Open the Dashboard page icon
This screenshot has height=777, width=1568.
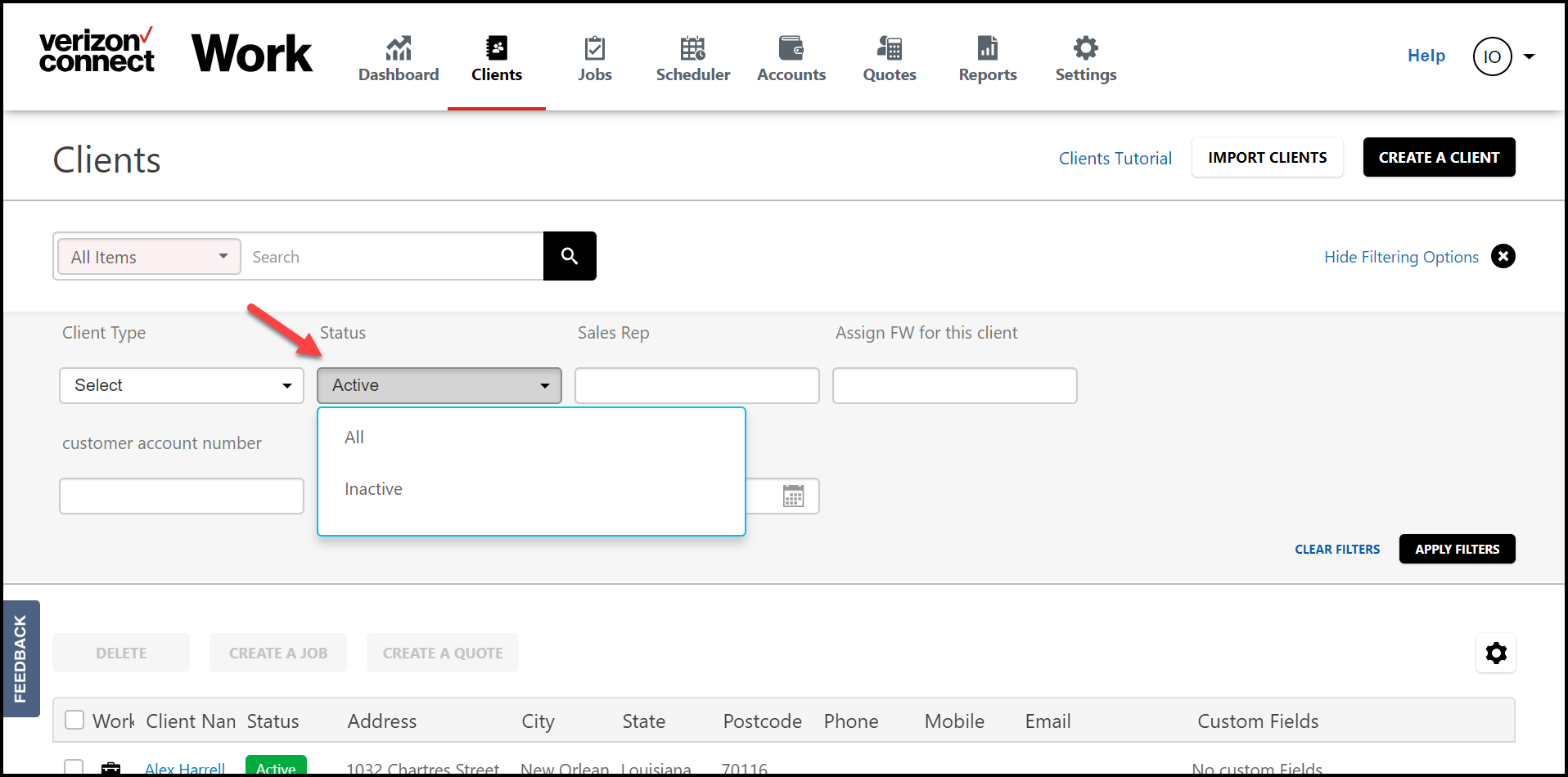[399, 48]
